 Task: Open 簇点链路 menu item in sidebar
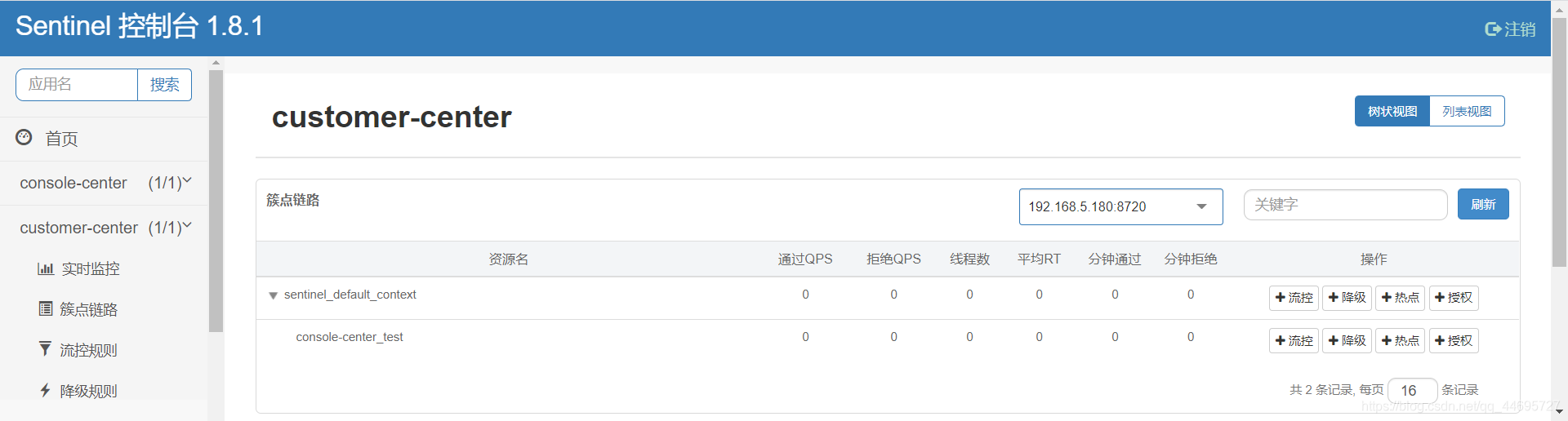click(89, 309)
